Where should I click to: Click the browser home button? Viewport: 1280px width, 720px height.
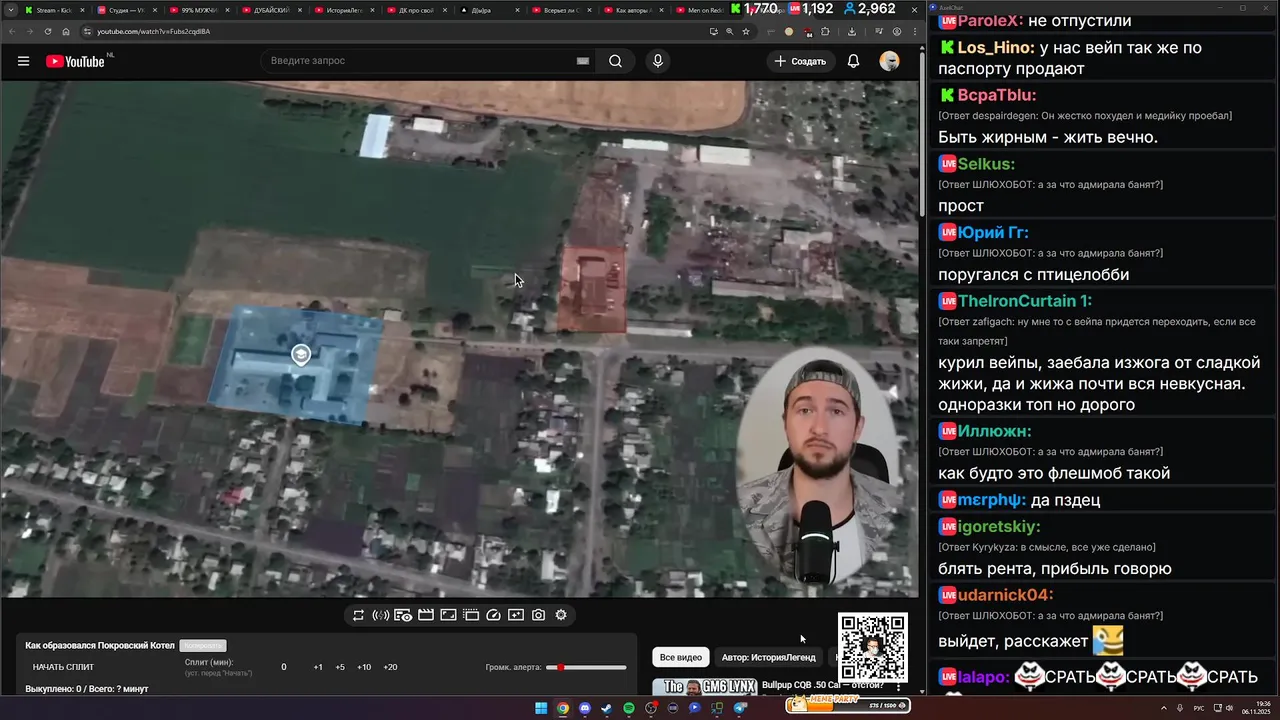tap(66, 31)
